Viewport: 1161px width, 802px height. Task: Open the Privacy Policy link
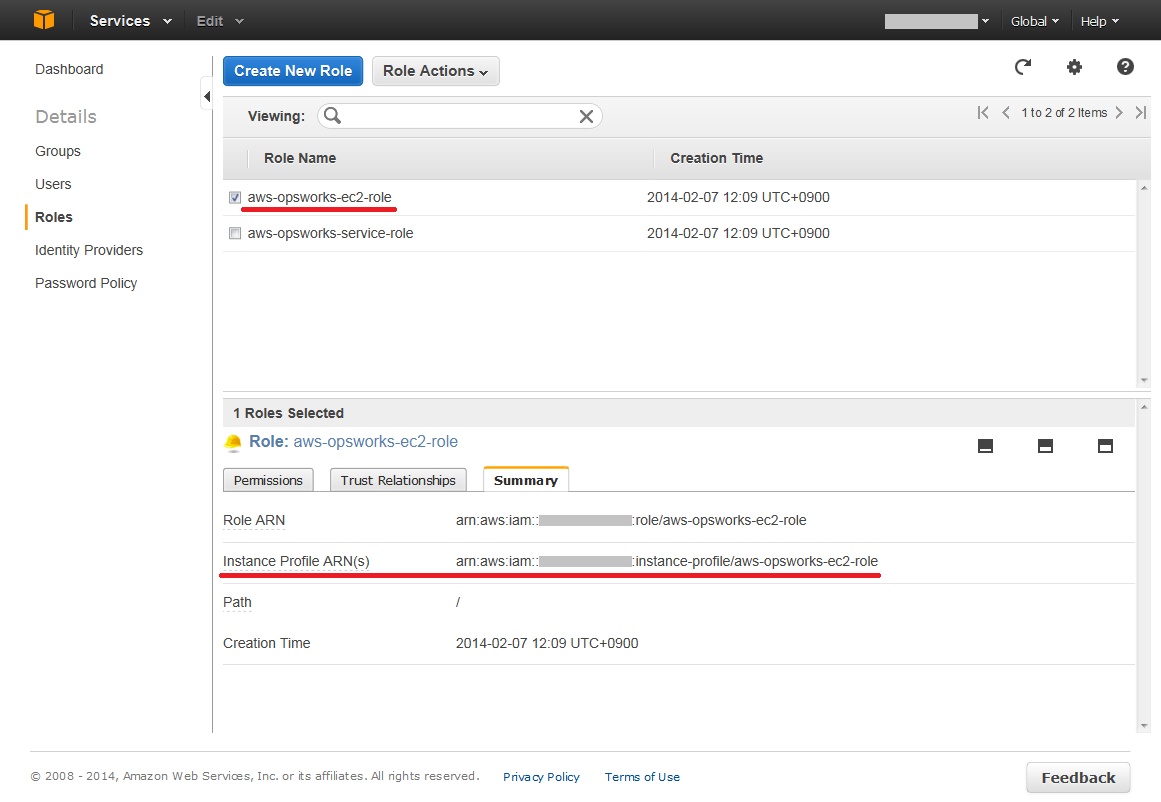pyautogui.click(x=541, y=777)
